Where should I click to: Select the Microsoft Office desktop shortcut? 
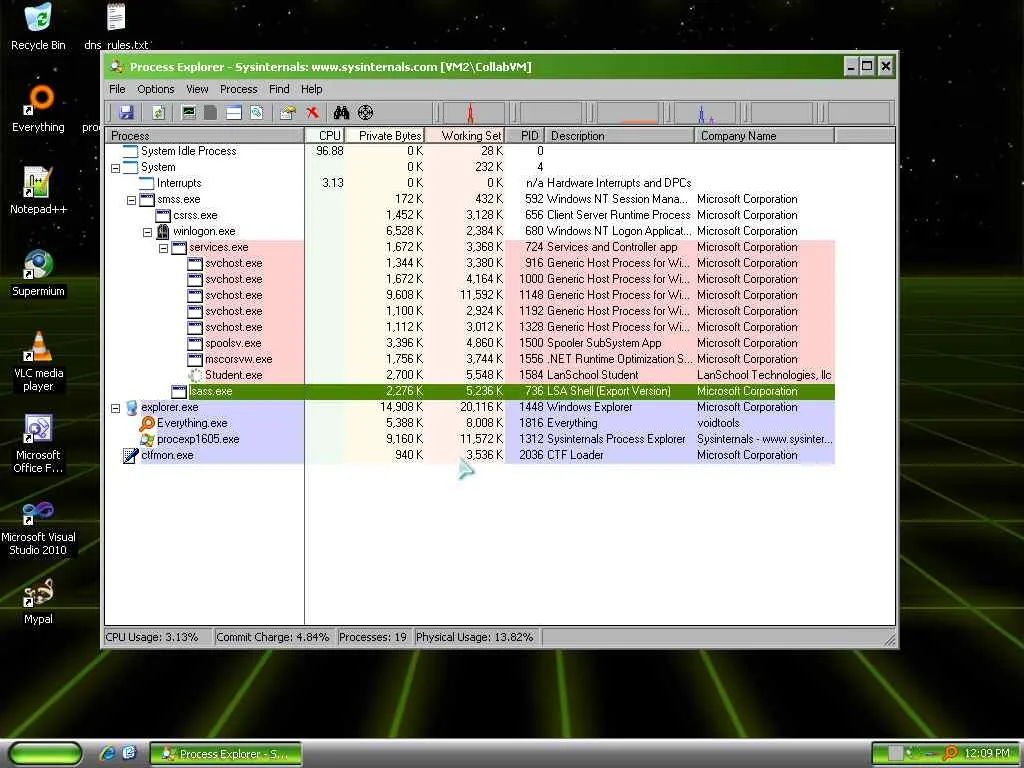click(38, 443)
